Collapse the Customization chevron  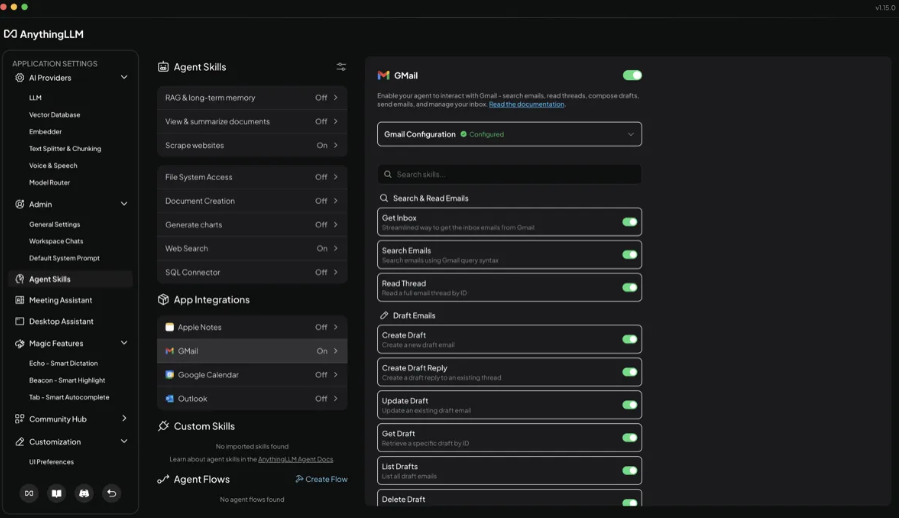coord(124,441)
